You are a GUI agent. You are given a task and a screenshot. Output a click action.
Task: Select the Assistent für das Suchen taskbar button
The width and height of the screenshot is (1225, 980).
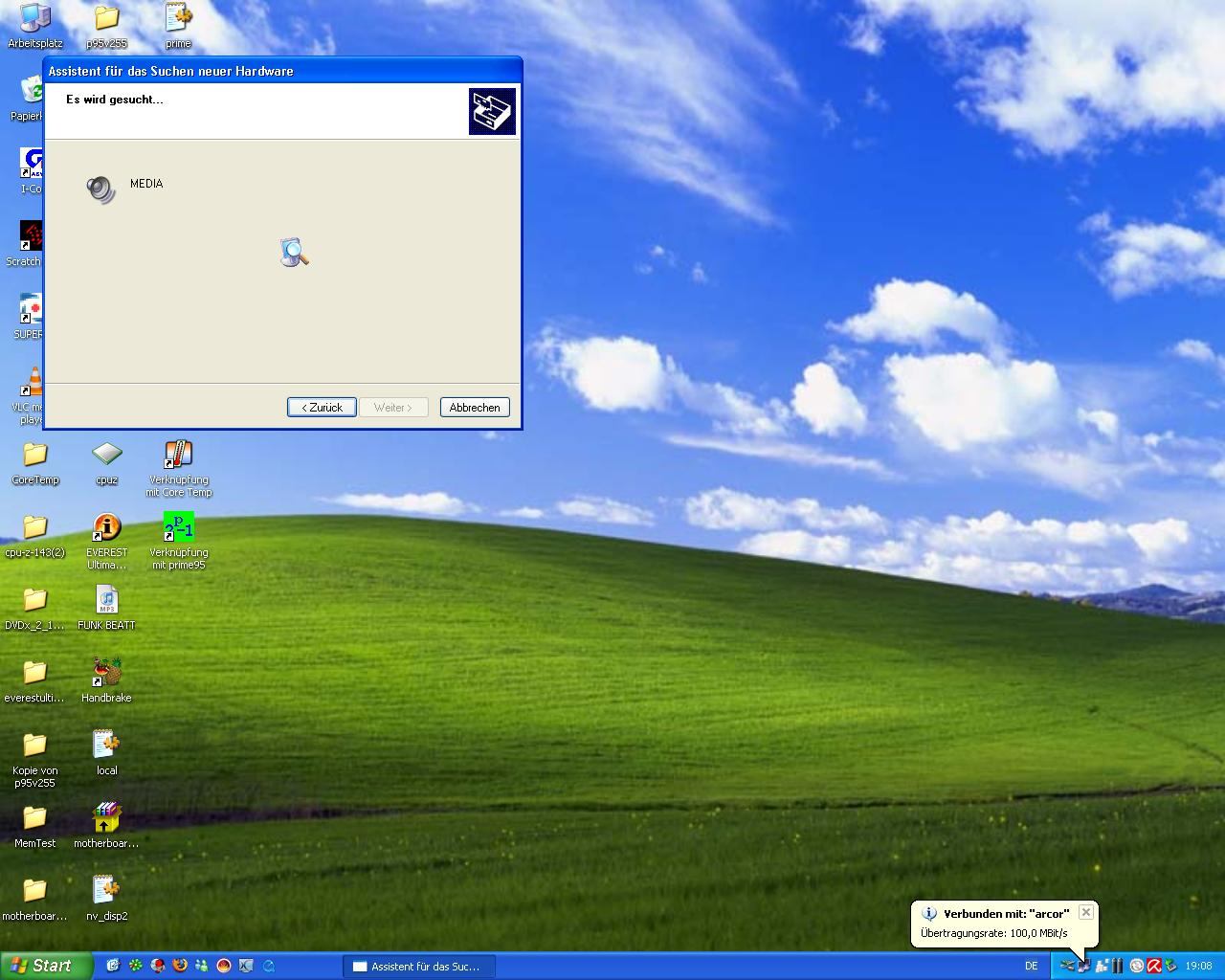click(x=419, y=967)
